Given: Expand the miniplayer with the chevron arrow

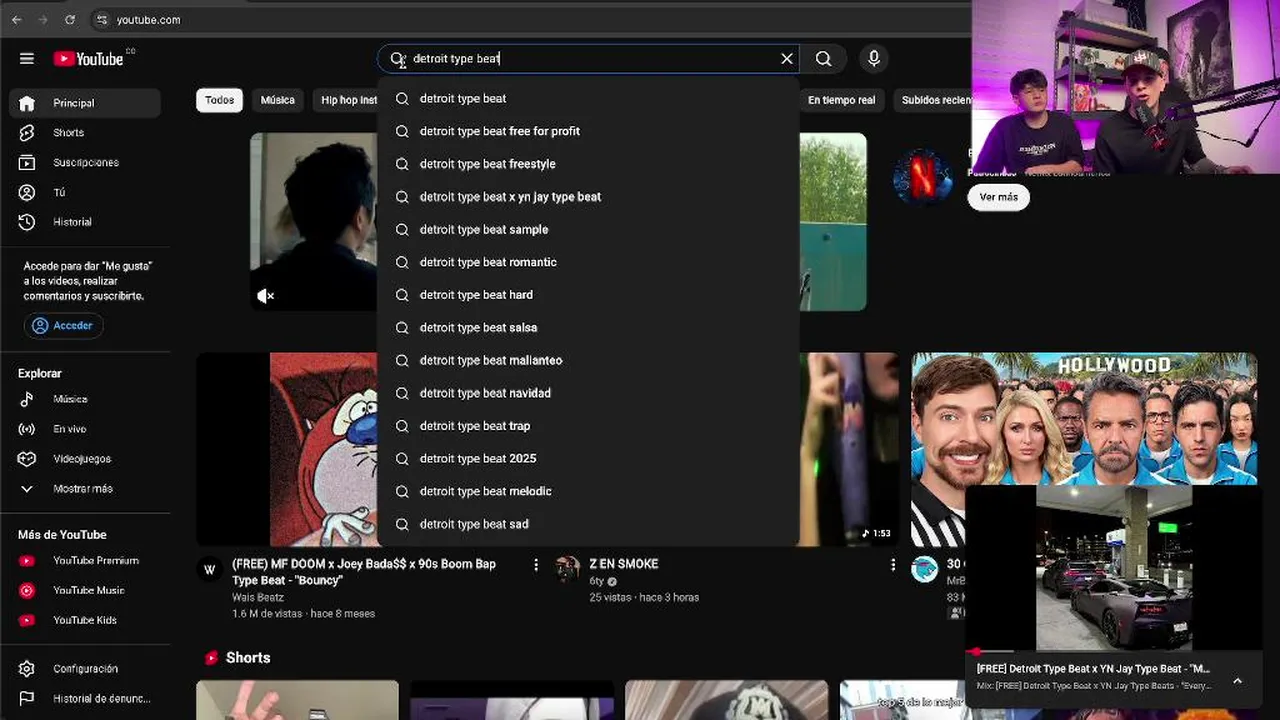Looking at the screenshot, I should (x=1237, y=681).
